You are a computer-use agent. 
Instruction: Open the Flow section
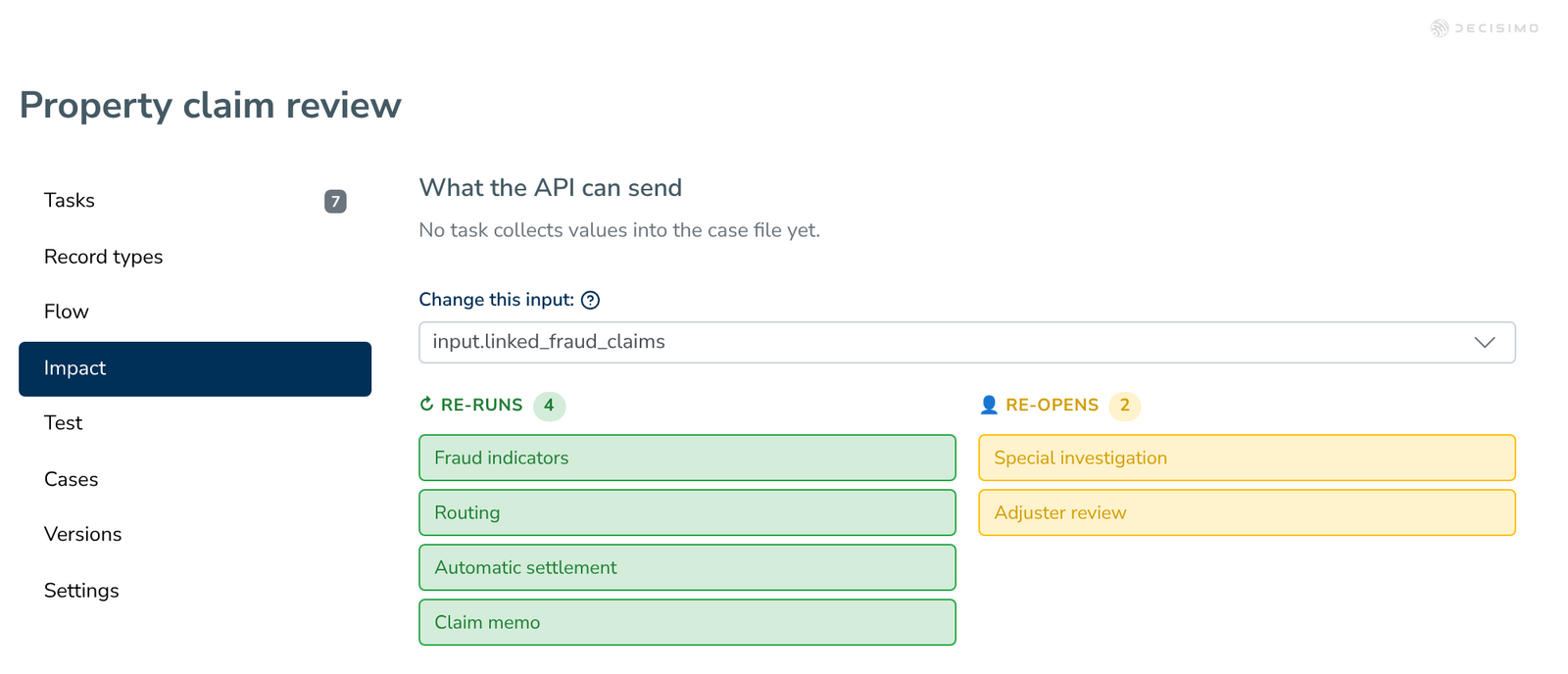(195, 312)
